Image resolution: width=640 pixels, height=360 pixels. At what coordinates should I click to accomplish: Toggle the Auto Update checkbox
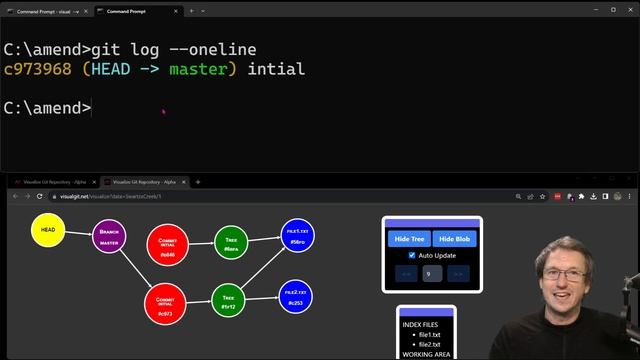tap(412, 255)
